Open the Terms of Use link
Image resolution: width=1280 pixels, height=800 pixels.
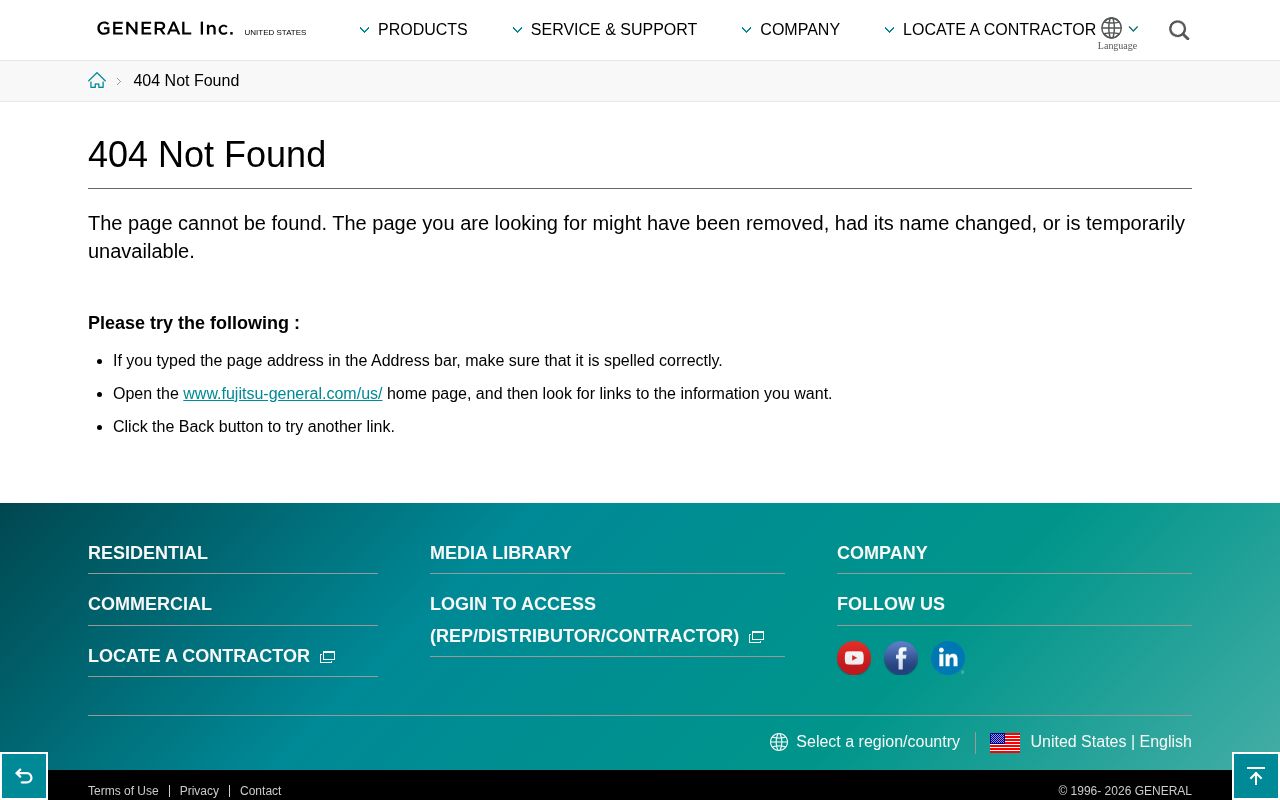(123, 791)
